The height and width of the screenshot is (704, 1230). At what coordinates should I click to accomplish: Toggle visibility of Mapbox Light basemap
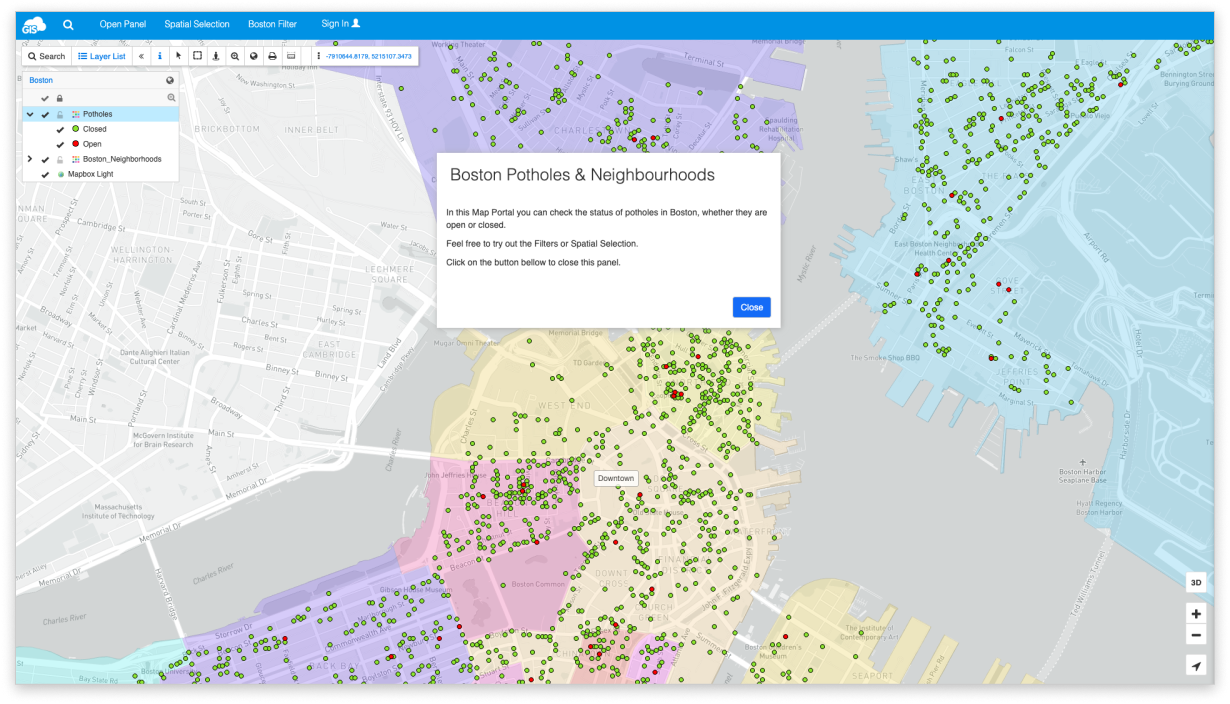point(44,173)
